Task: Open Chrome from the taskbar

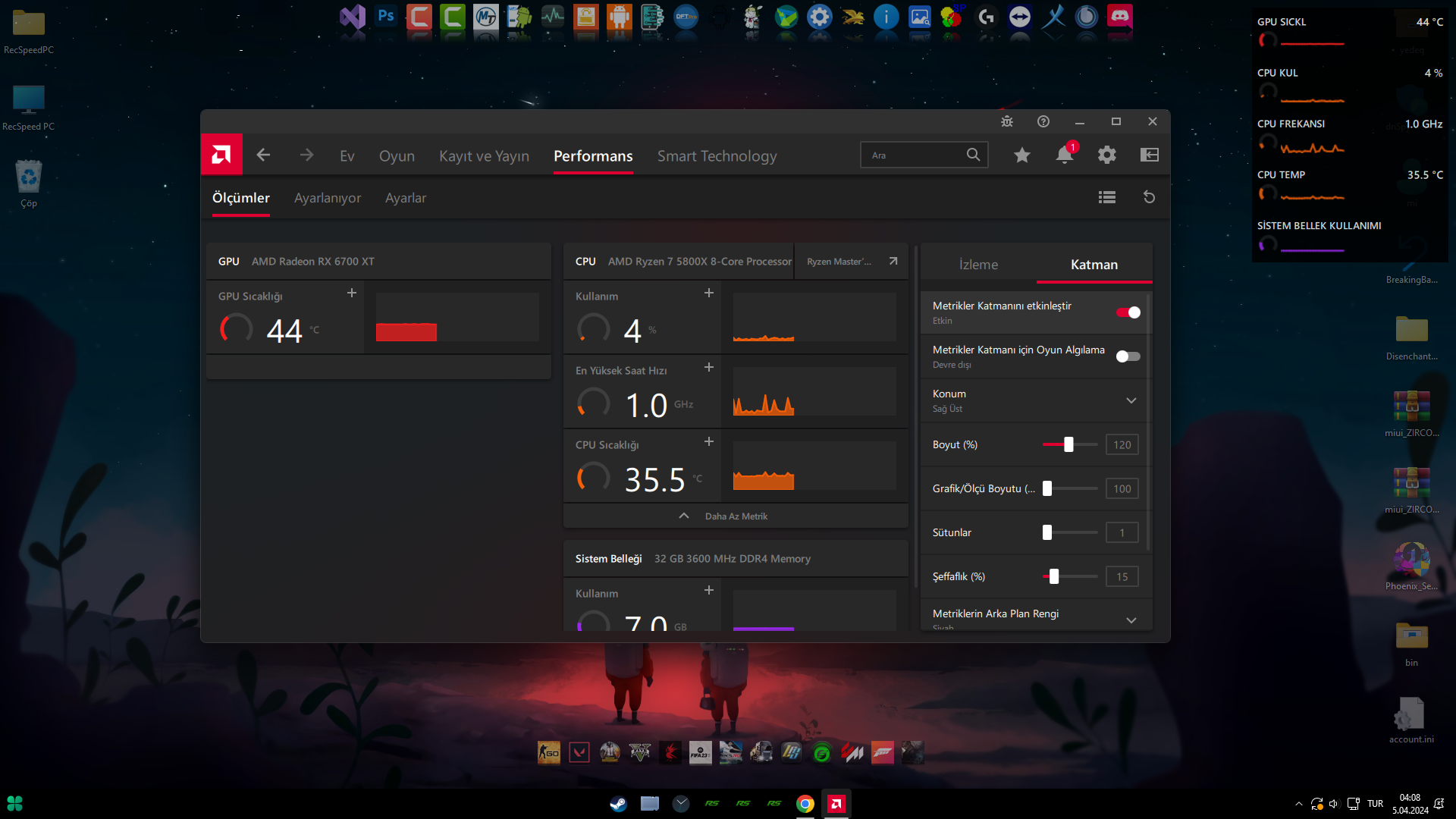Action: [805, 804]
